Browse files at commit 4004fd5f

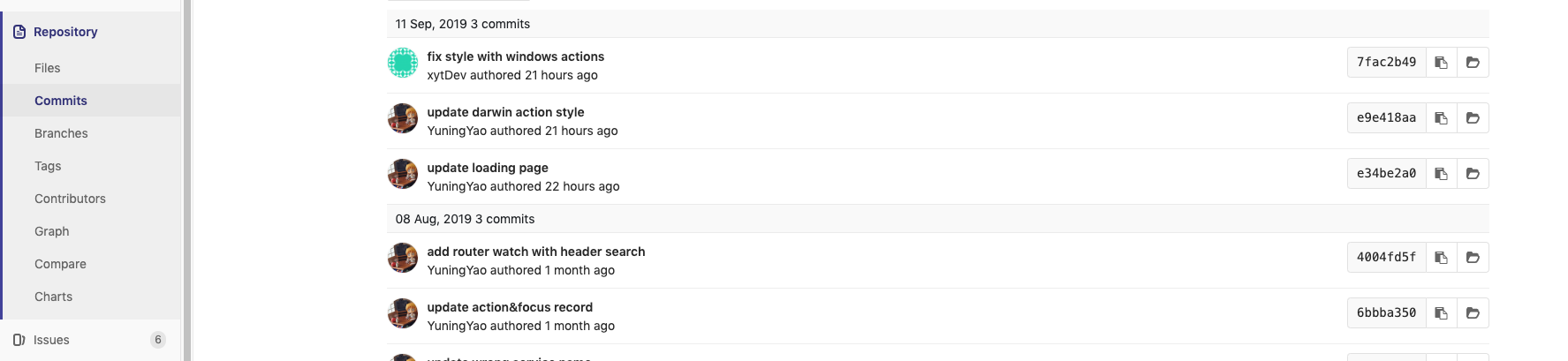(x=1473, y=258)
